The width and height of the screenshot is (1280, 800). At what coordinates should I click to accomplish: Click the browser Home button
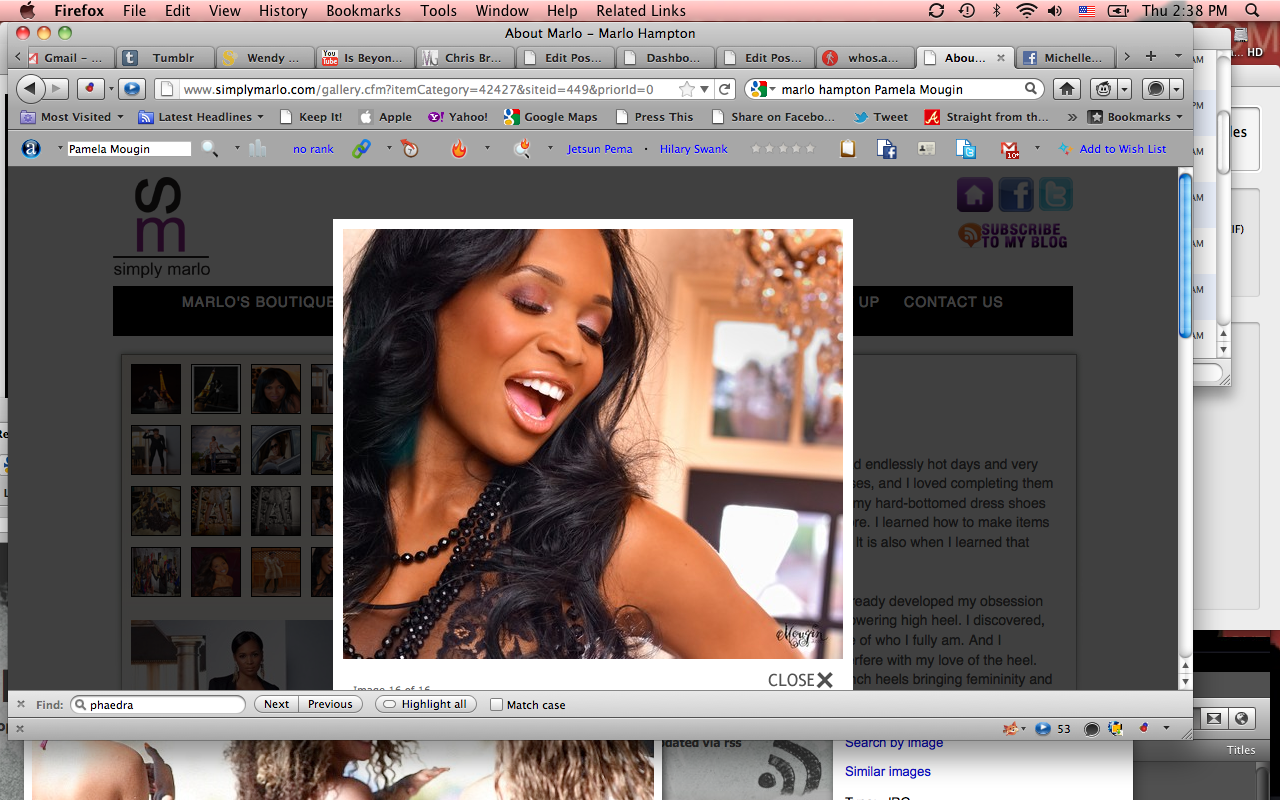(1067, 89)
